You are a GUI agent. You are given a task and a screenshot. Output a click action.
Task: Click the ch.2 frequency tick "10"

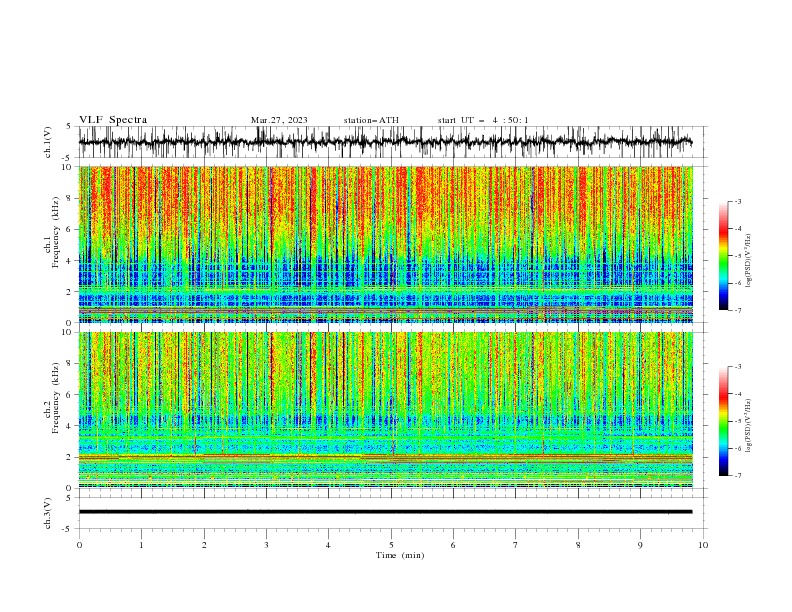click(66, 332)
